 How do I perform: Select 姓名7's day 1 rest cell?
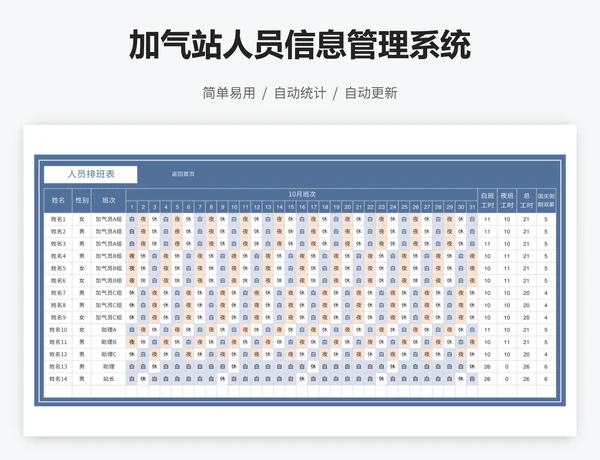pyautogui.click(x=132, y=293)
